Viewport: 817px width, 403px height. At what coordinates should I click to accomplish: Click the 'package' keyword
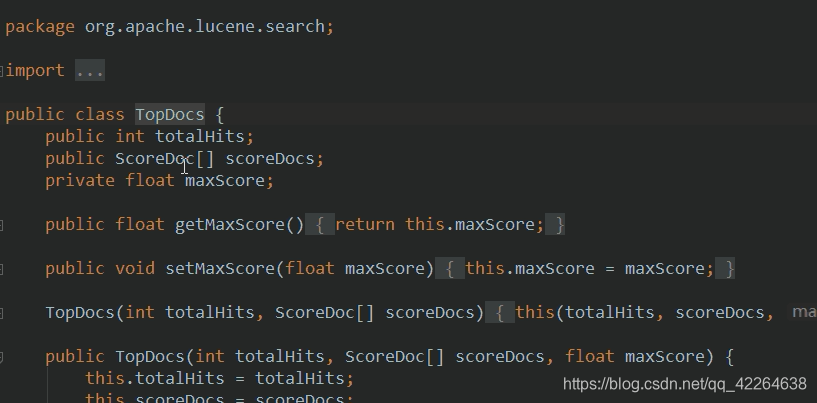click(40, 27)
